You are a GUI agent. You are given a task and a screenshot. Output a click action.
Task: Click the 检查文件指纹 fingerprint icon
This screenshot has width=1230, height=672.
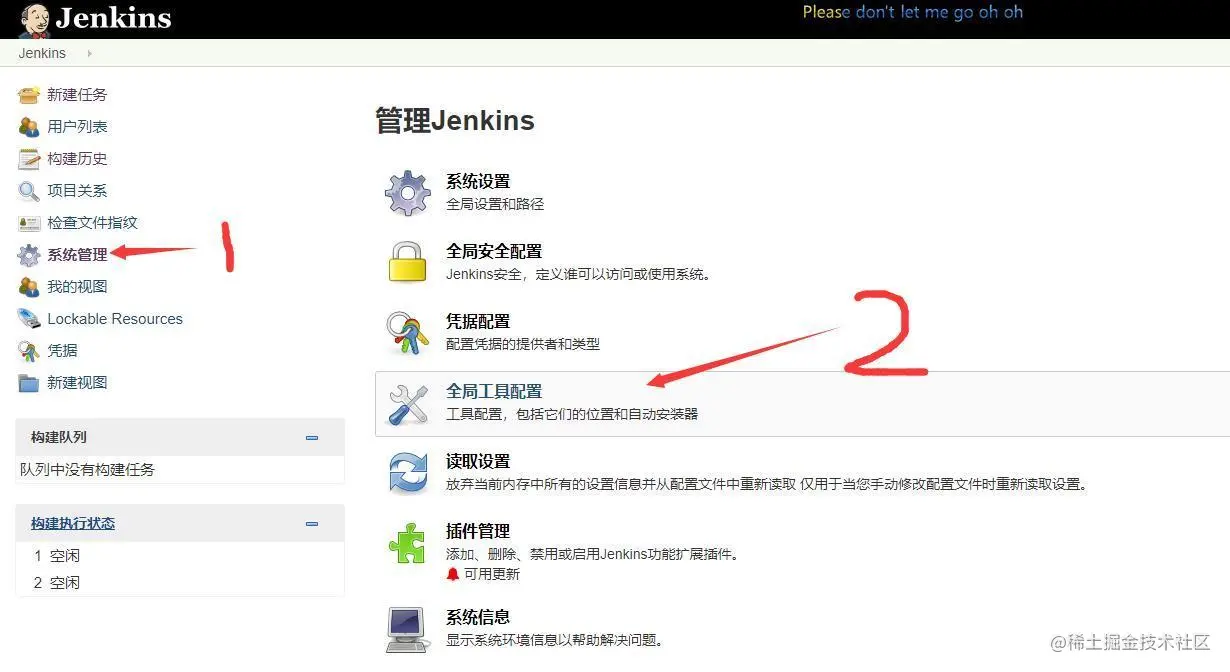pyautogui.click(x=29, y=223)
